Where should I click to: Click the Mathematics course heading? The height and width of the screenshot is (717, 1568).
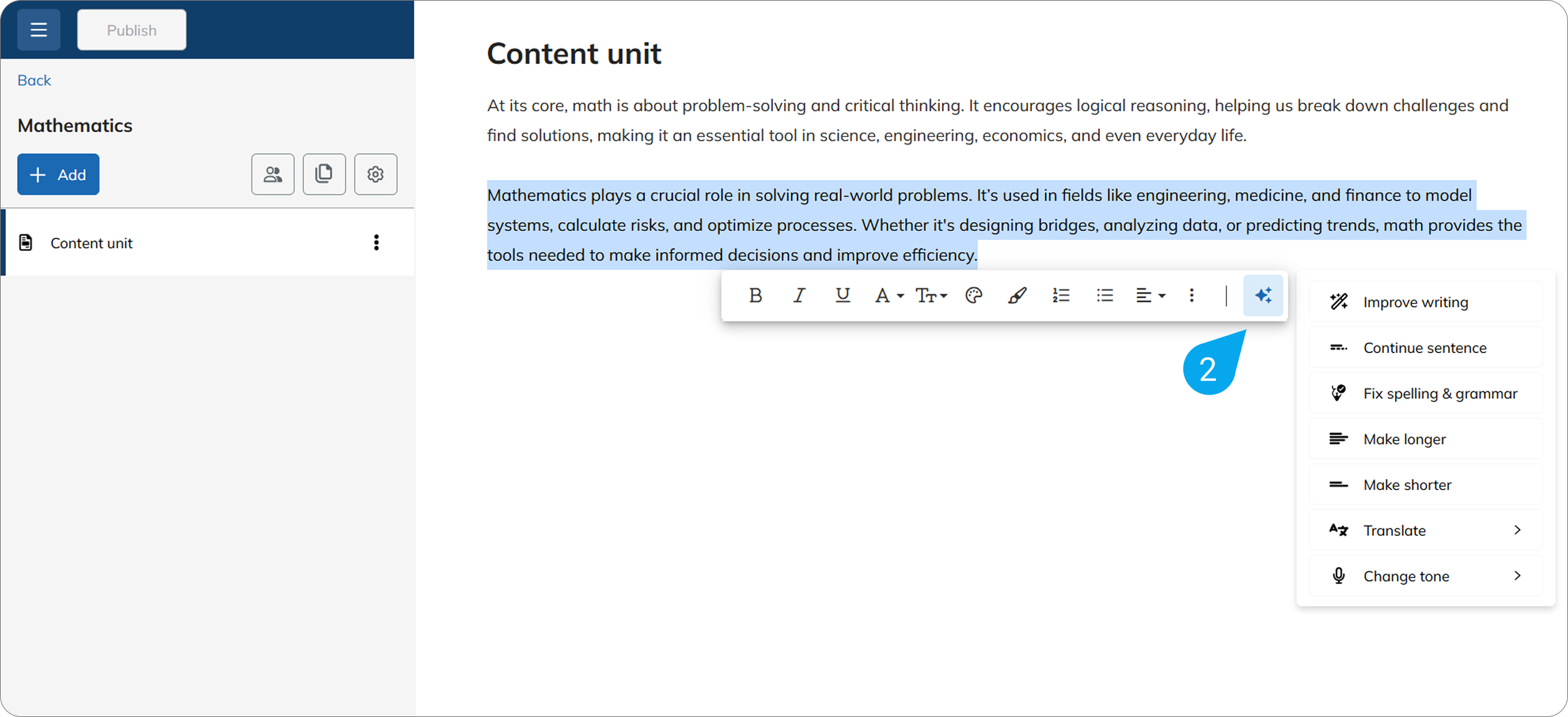pos(75,125)
